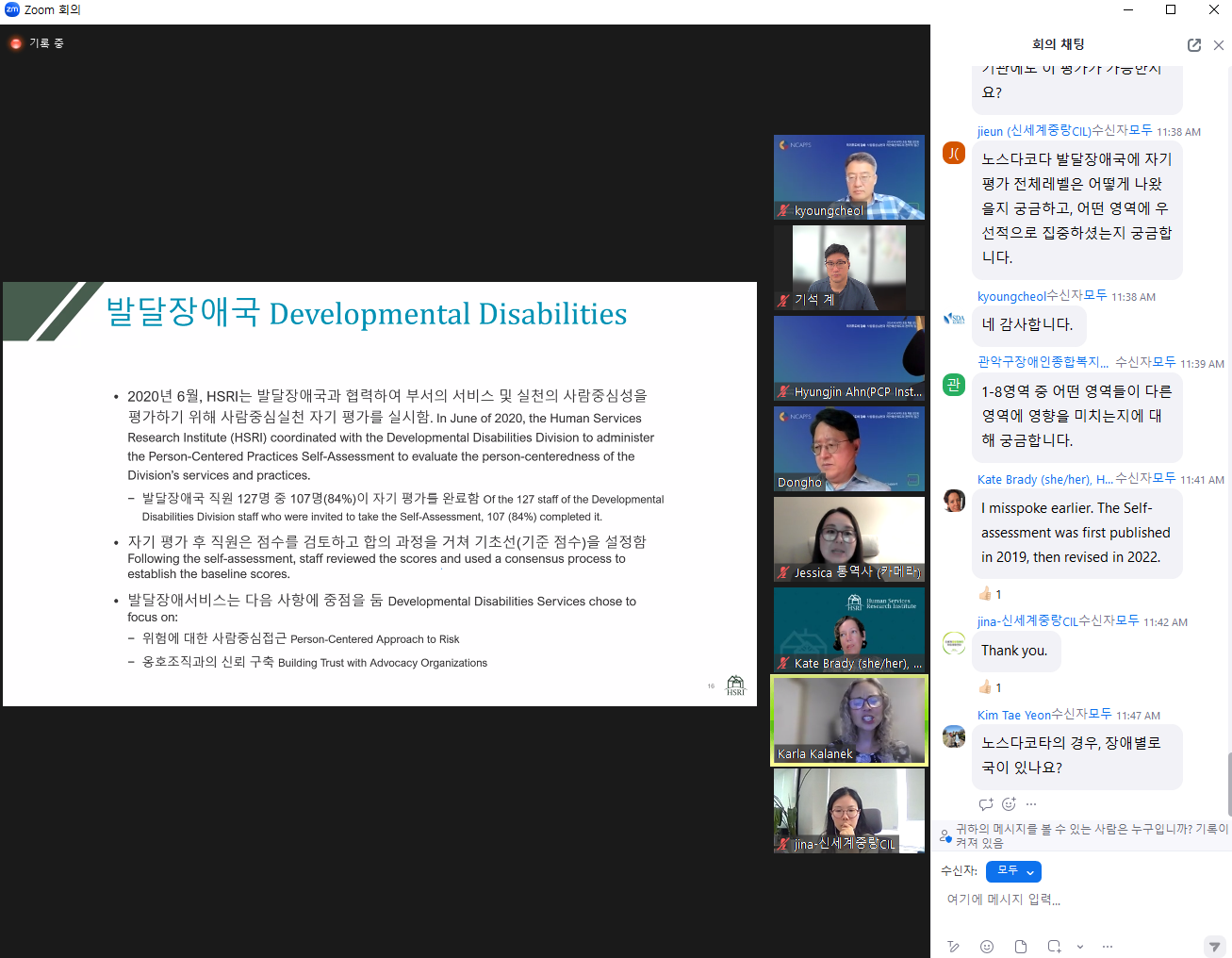Toggle thumbs-up reaction on Thank you message
The height and width of the screenshot is (958, 1232).
click(990, 687)
